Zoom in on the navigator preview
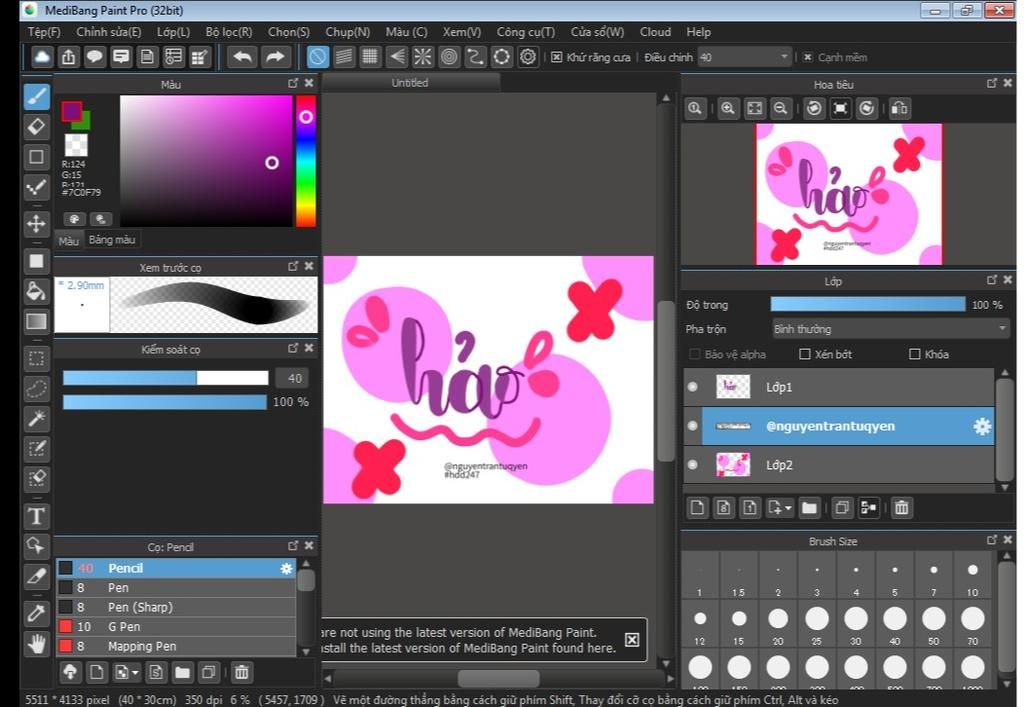 click(728, 108)
